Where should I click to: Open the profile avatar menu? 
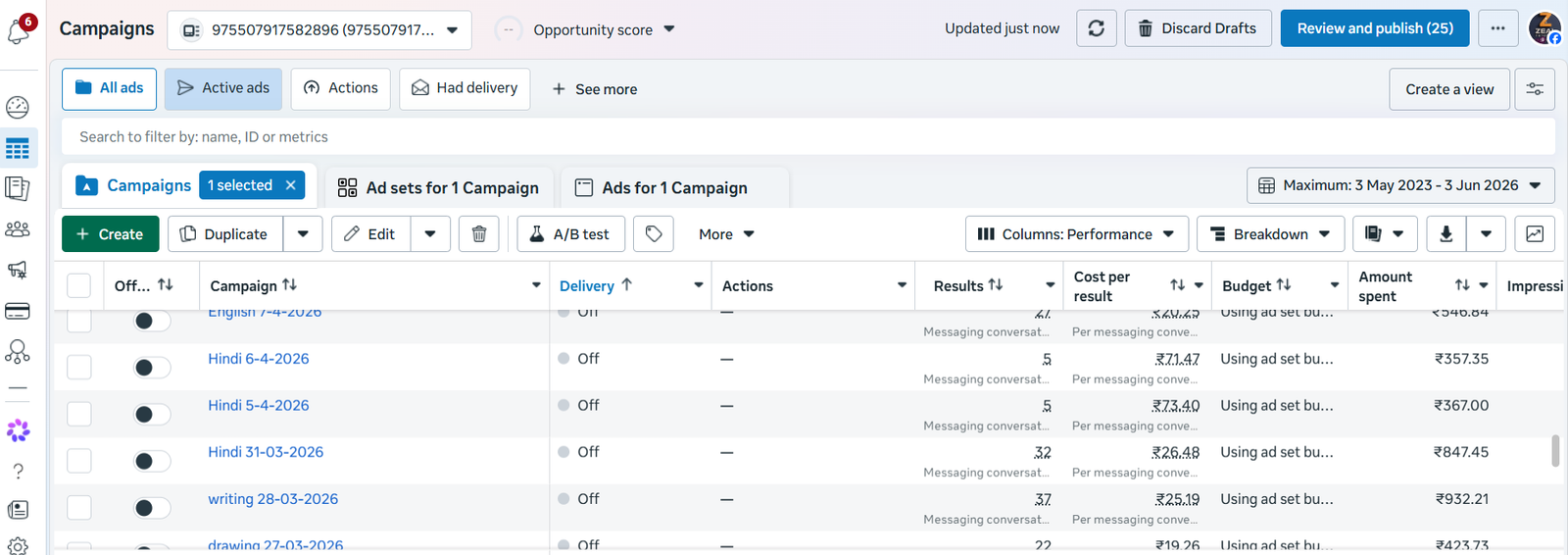[1545, 28]
